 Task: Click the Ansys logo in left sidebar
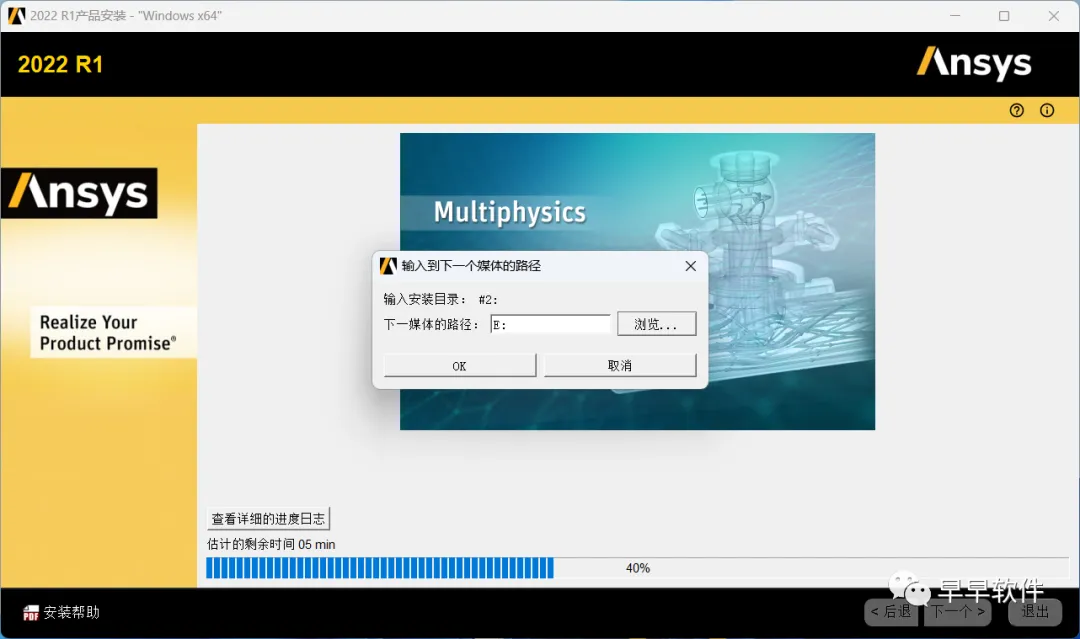pyautogui.click(x=79, y=193)
